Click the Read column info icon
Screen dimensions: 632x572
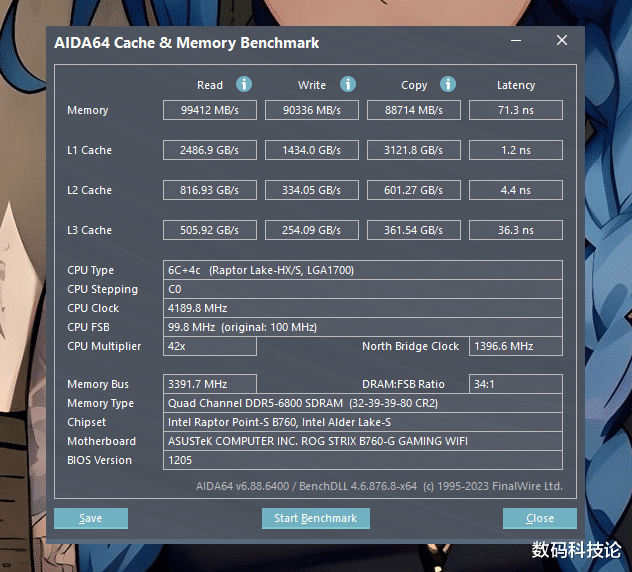pyautogui.click(x=244, y=85)
